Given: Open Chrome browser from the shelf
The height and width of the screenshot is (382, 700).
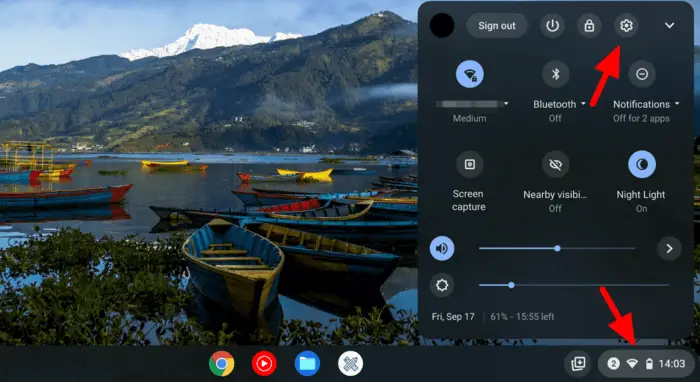Looking at the screenshot, I should tap(221, 364).
